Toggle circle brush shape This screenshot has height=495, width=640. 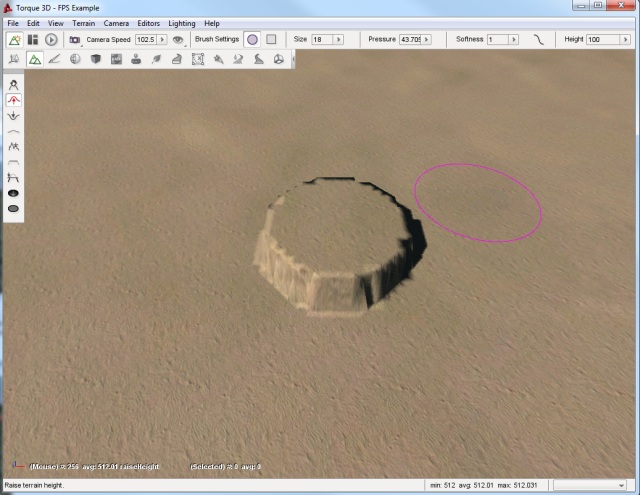(x=252, y=39)
